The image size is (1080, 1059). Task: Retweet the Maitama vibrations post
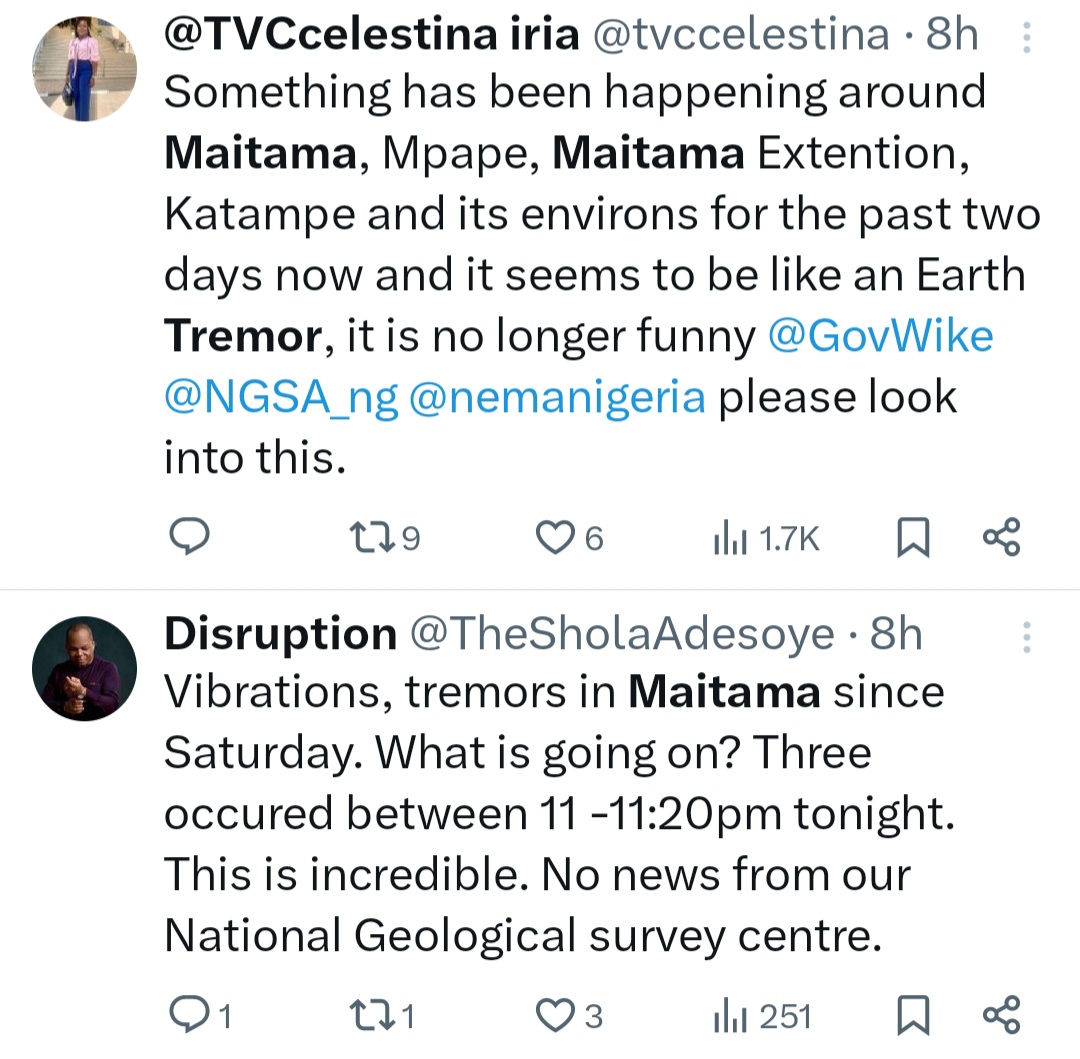pos(371,1016)
